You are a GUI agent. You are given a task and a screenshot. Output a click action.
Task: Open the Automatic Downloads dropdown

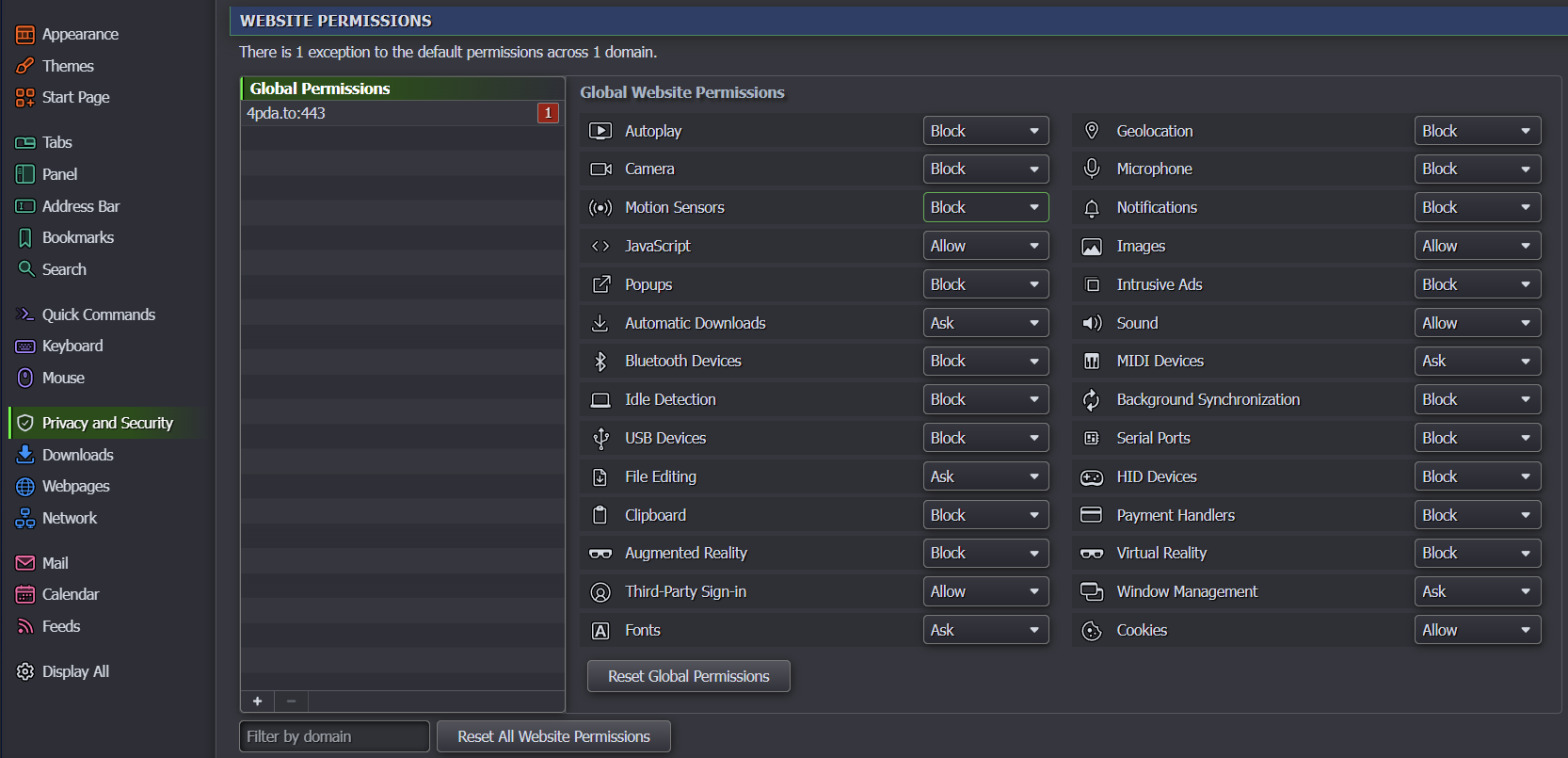(985, 323)
